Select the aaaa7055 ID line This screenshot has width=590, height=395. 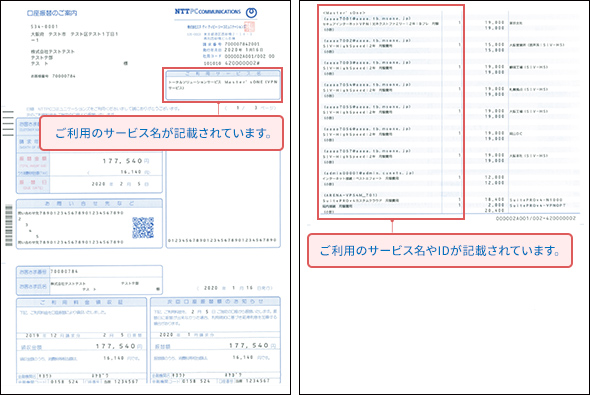[367, 107]
